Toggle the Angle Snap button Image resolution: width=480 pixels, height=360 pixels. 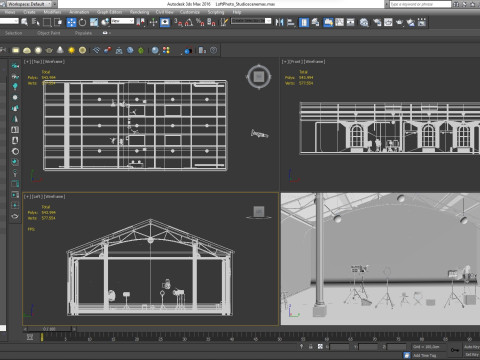click(189, 22)
